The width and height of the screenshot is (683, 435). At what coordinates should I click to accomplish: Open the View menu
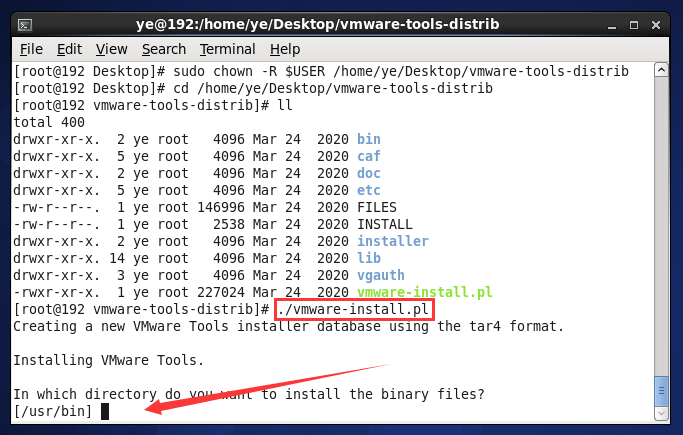click(112, 49)
